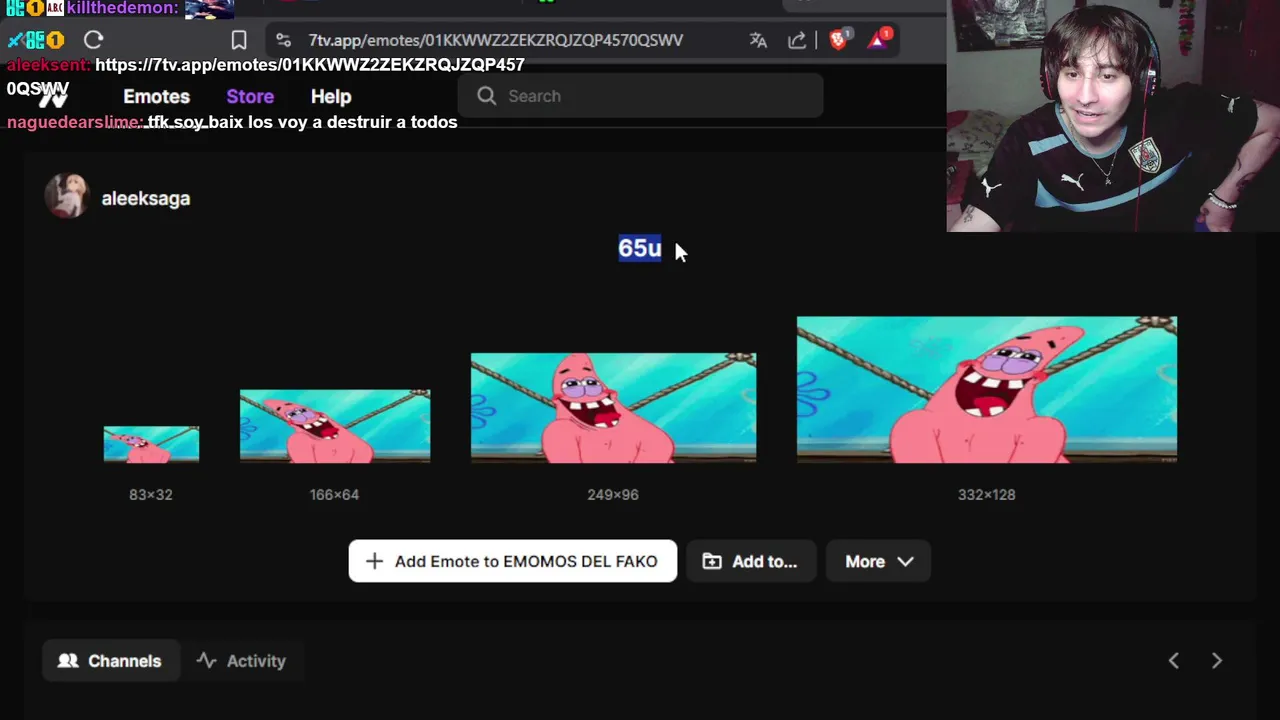
Task: Click the 332×128 size label
Action: [x=987, y=494]
